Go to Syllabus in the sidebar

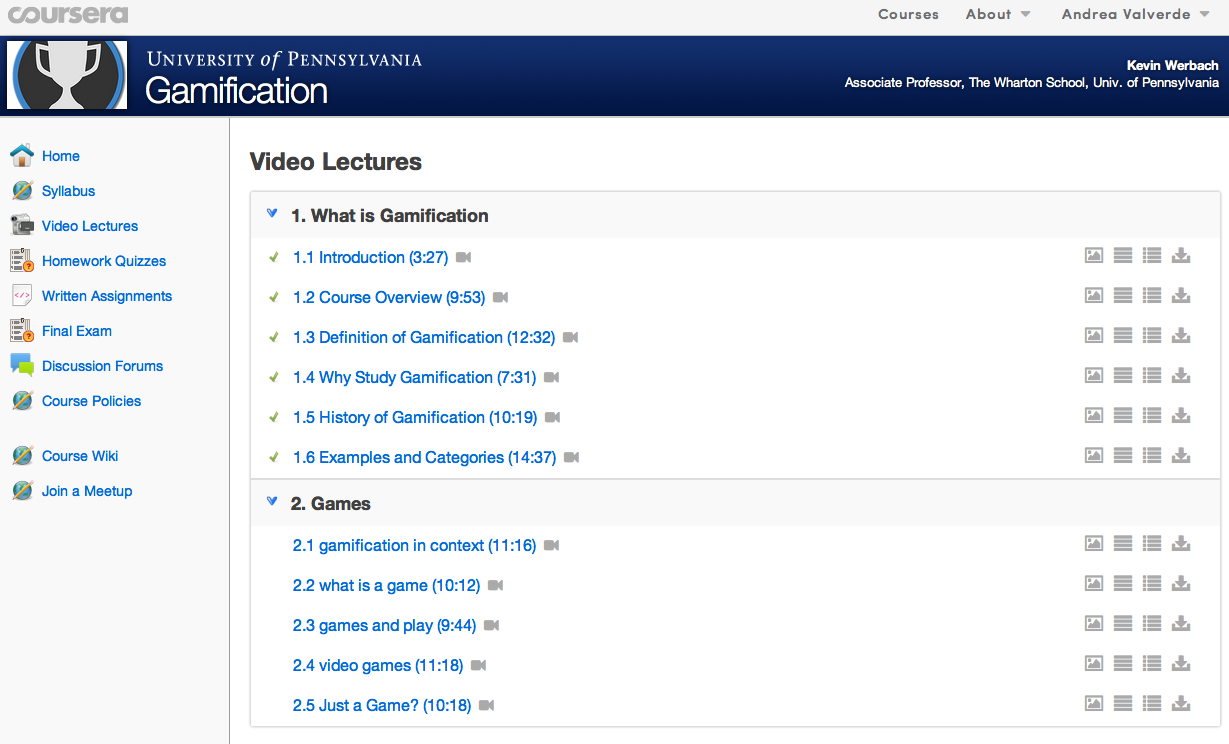coord(68,191)
